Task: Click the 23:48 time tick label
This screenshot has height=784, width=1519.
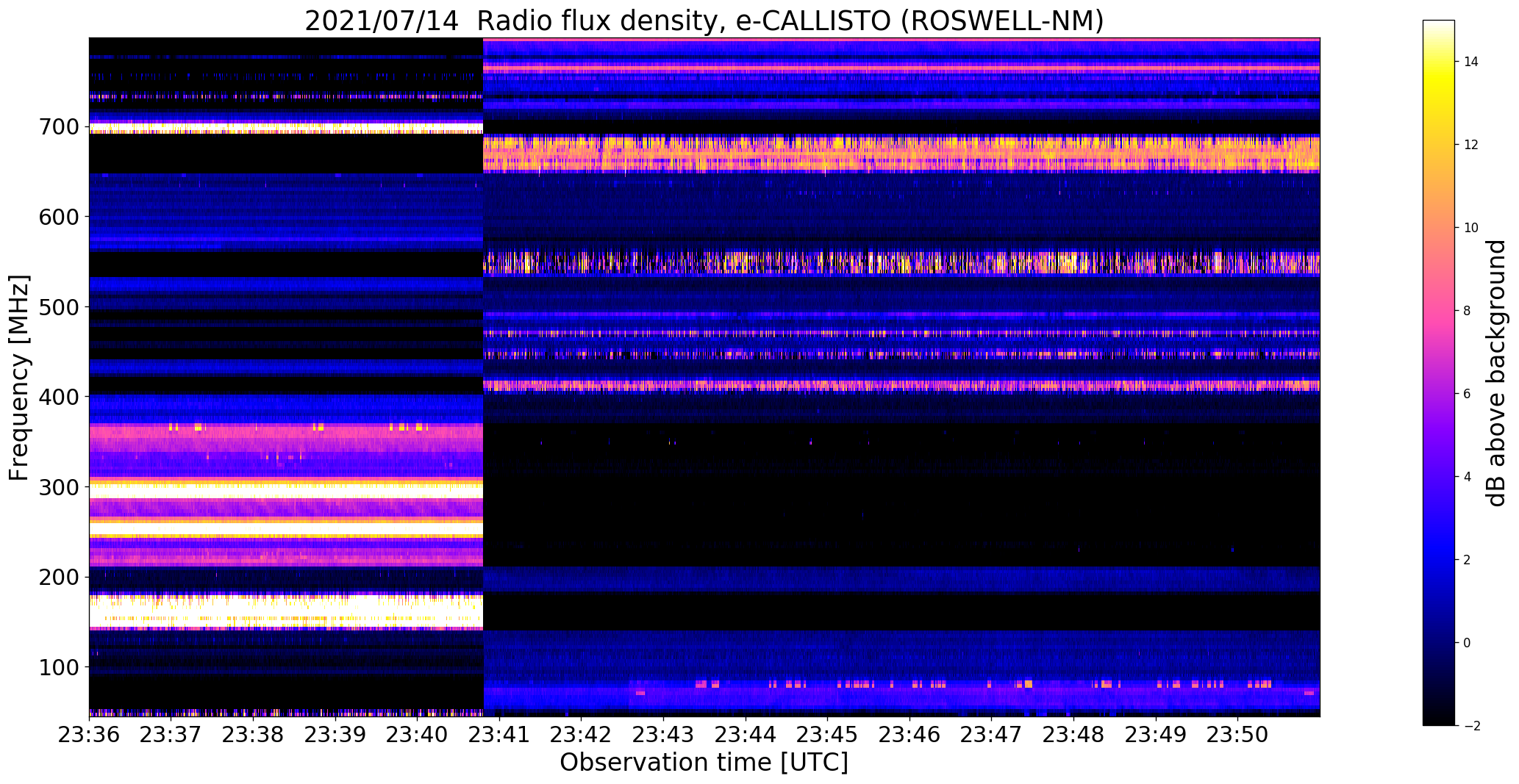Action: 1073,735
